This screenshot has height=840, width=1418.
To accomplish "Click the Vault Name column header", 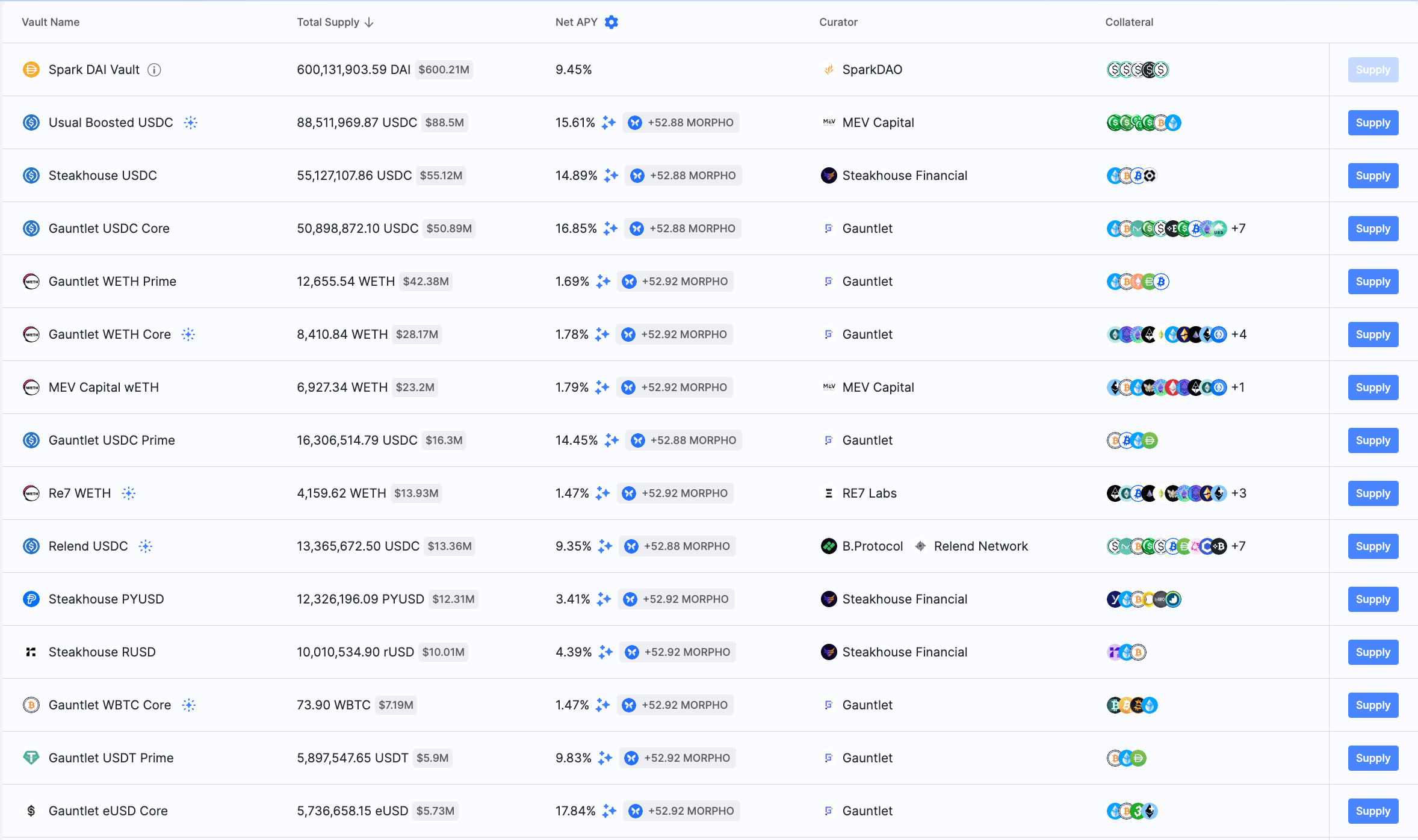I will click(51, 22).
